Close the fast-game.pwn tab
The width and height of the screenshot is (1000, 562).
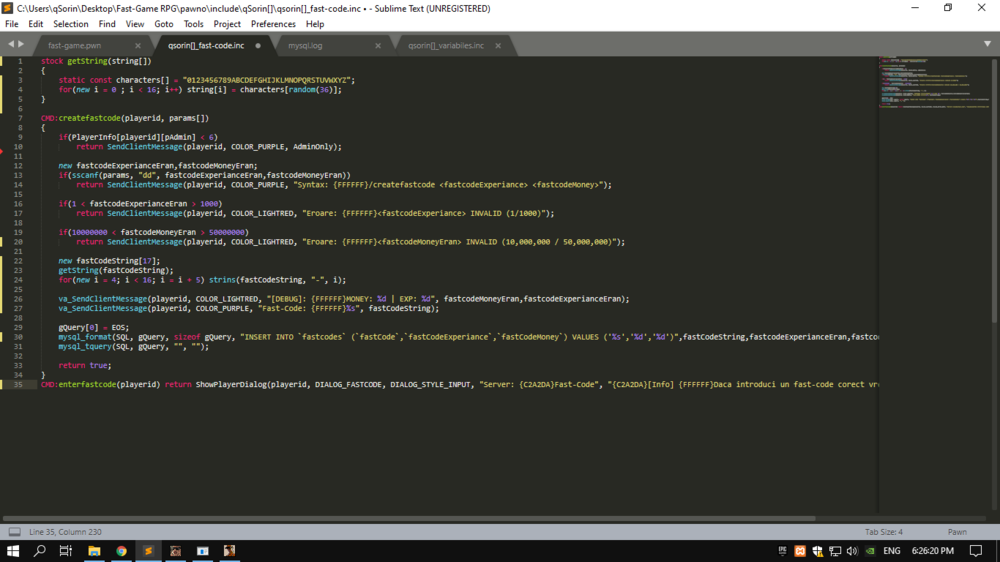[138, 46]
